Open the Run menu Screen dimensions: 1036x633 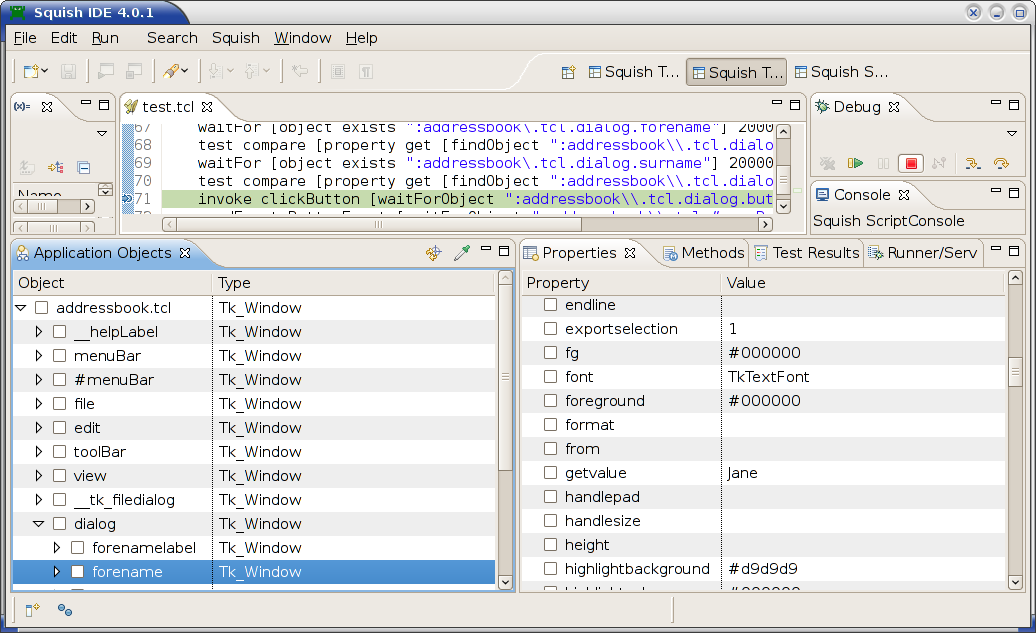(x=107, y=38)
